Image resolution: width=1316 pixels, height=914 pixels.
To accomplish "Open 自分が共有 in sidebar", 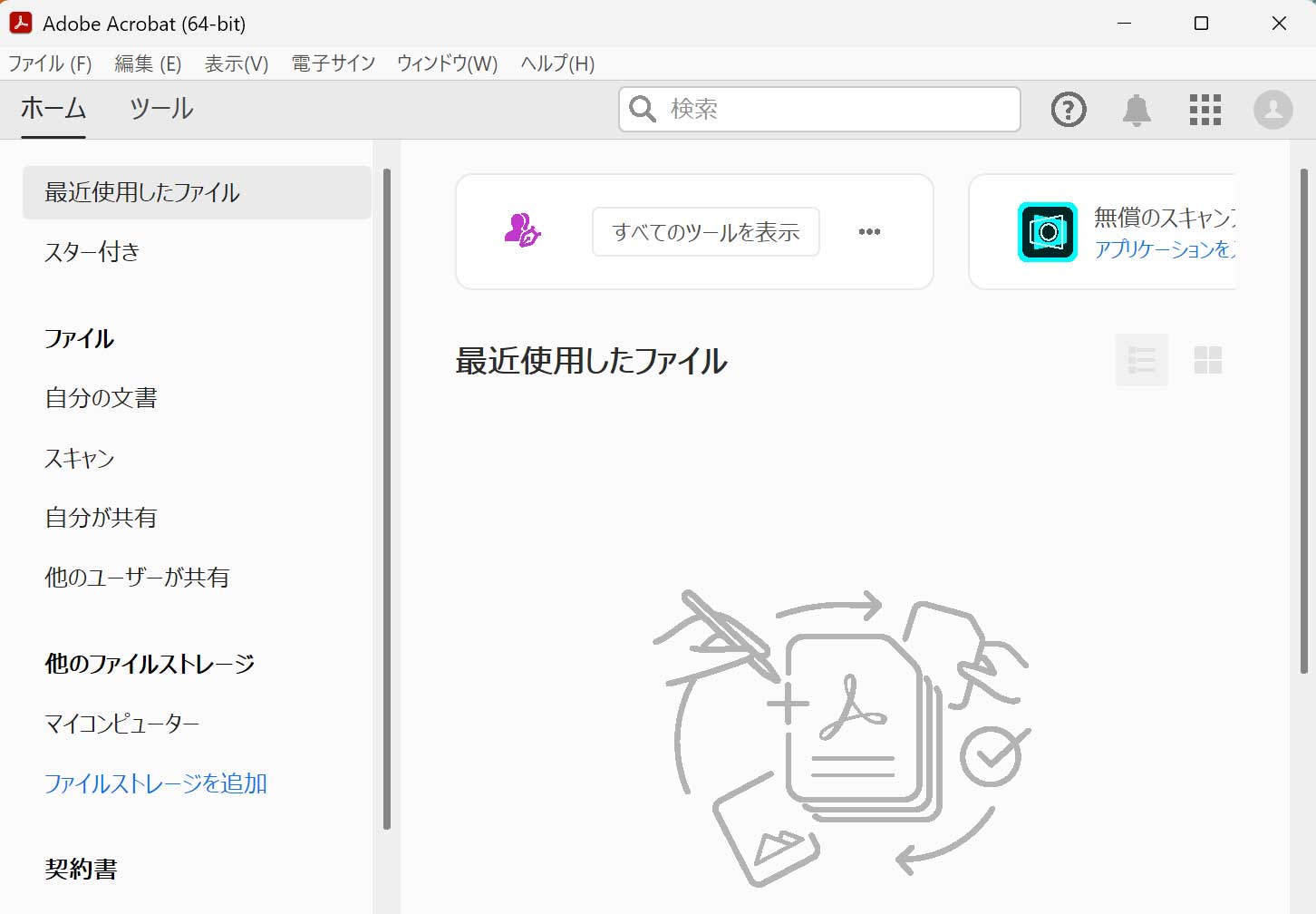I will (102, 518).
